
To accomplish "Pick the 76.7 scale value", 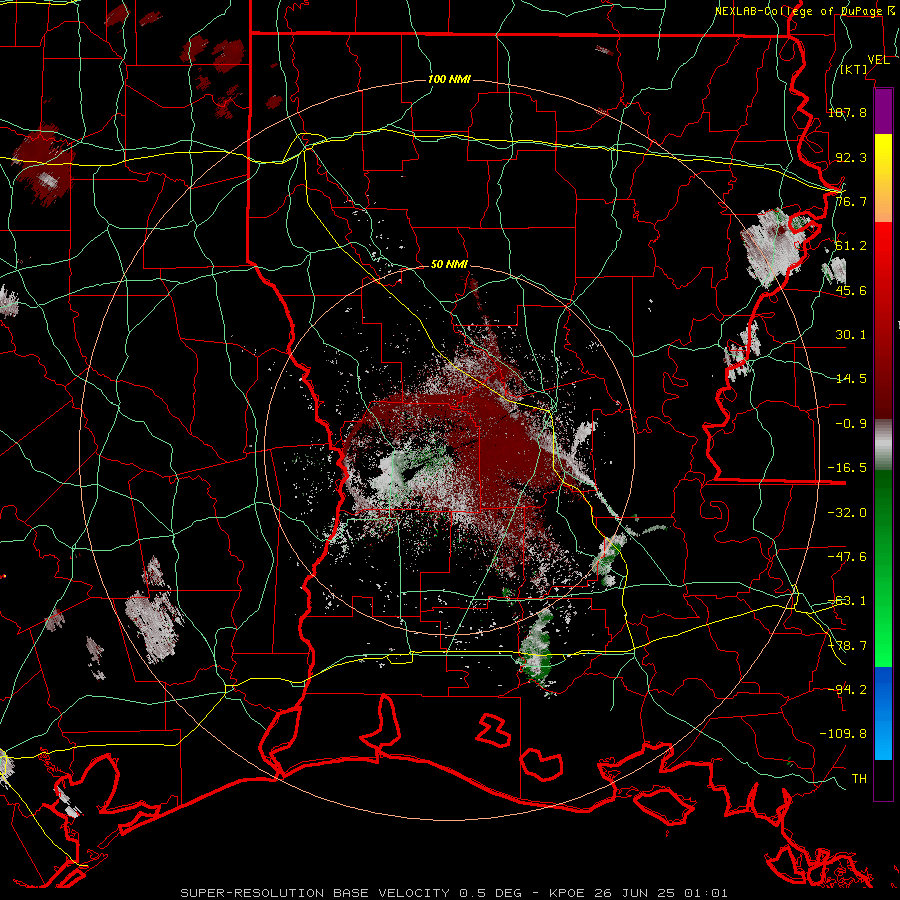I will pos(851,201).
